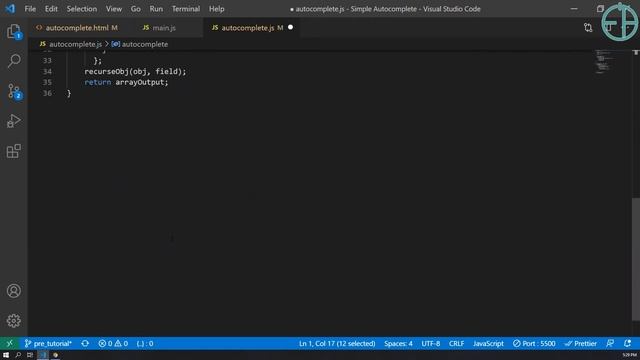Click the Prettier status button
The height and width of the screenshot is (360, 640).
pyautogui.click(x=580, y=343)
